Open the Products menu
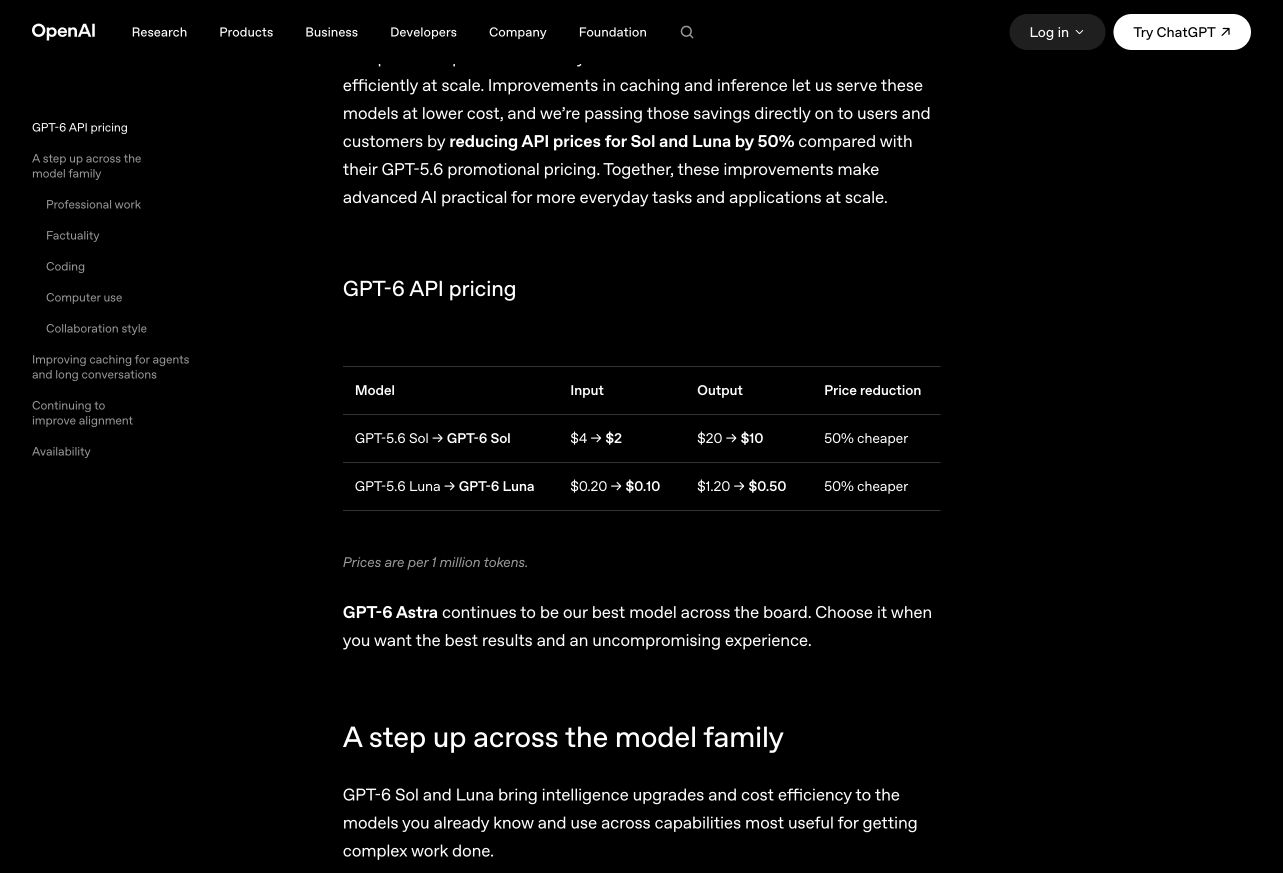 (246, 32)
